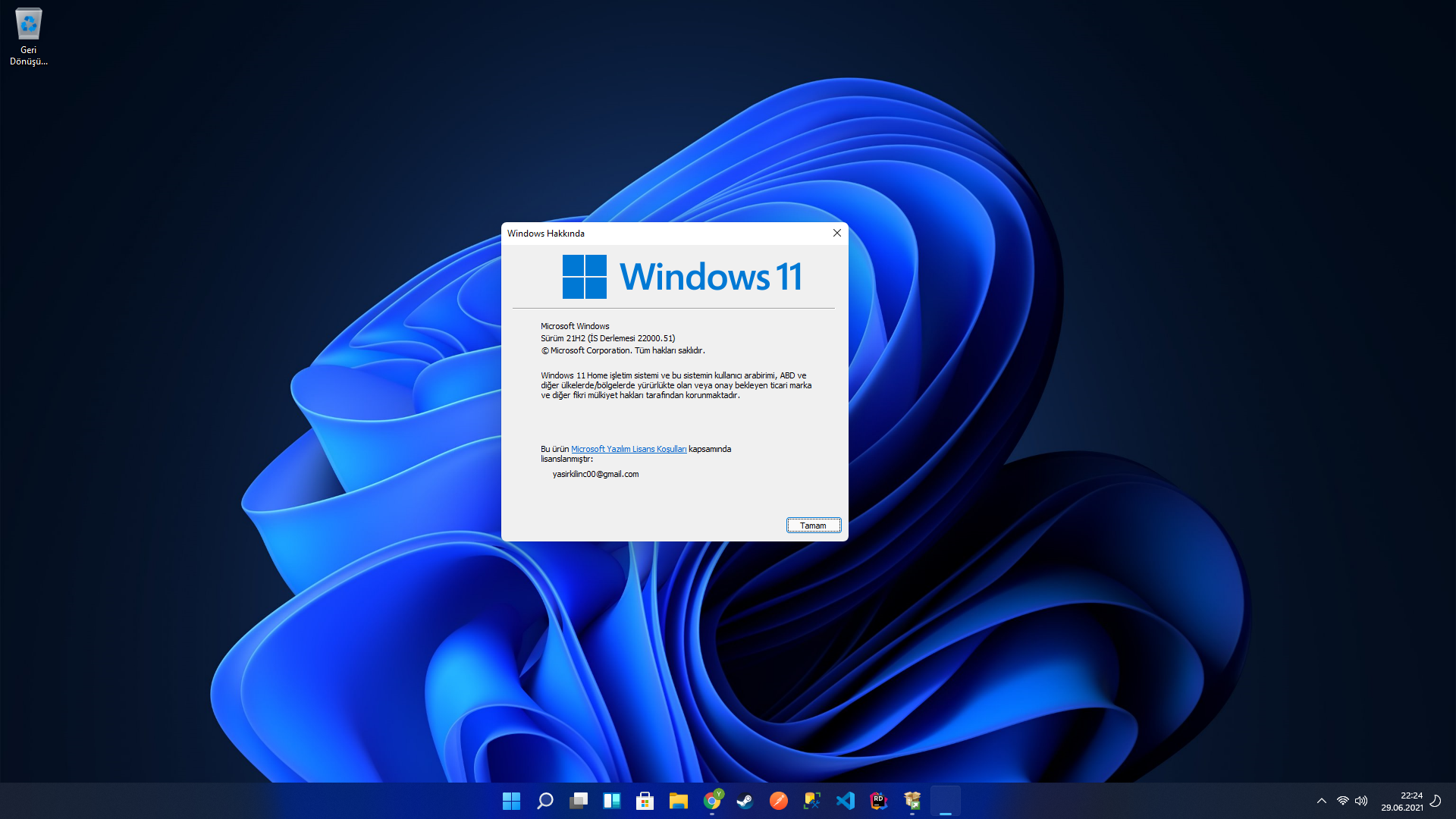The height and width of the screenshot is (819, 1456).
Task: Launch Steam from the taskbar
Action: coord(745,801)
